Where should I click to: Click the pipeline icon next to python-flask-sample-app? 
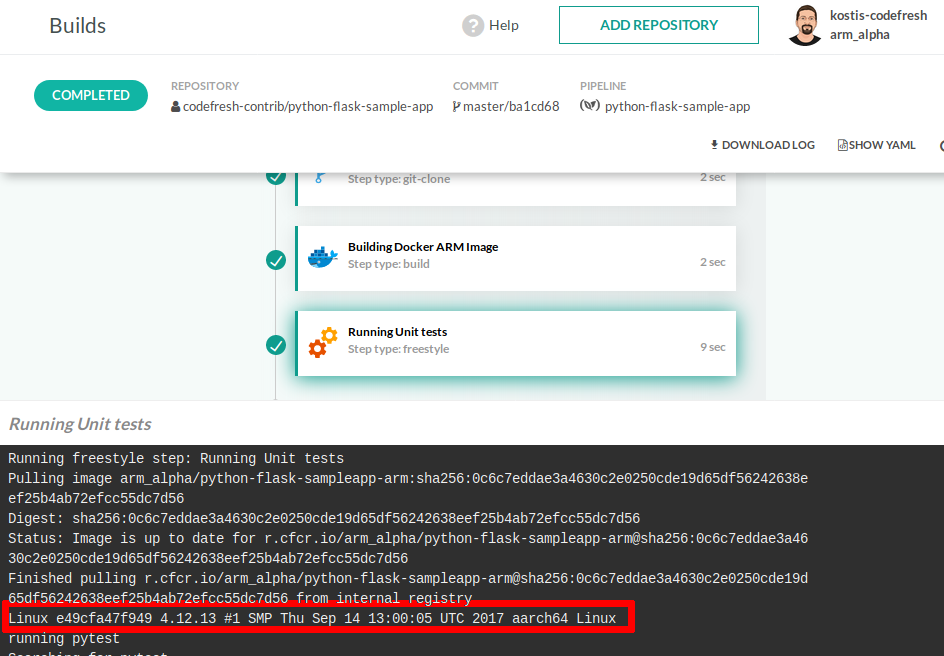(589, 106)
